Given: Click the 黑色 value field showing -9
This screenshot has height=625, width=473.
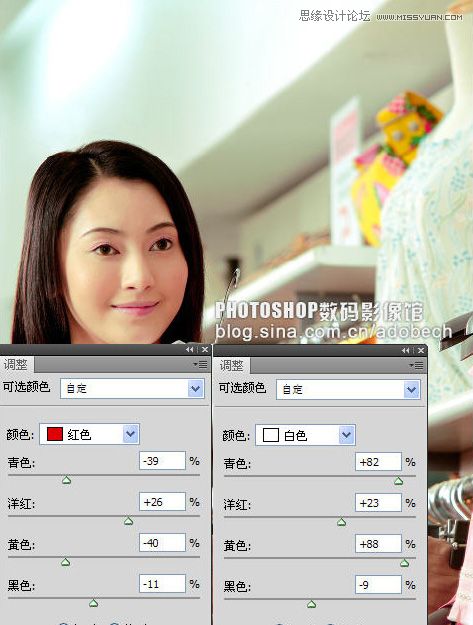Looking at the screenshot, I should pyautogui.click(x=378, y=585).
